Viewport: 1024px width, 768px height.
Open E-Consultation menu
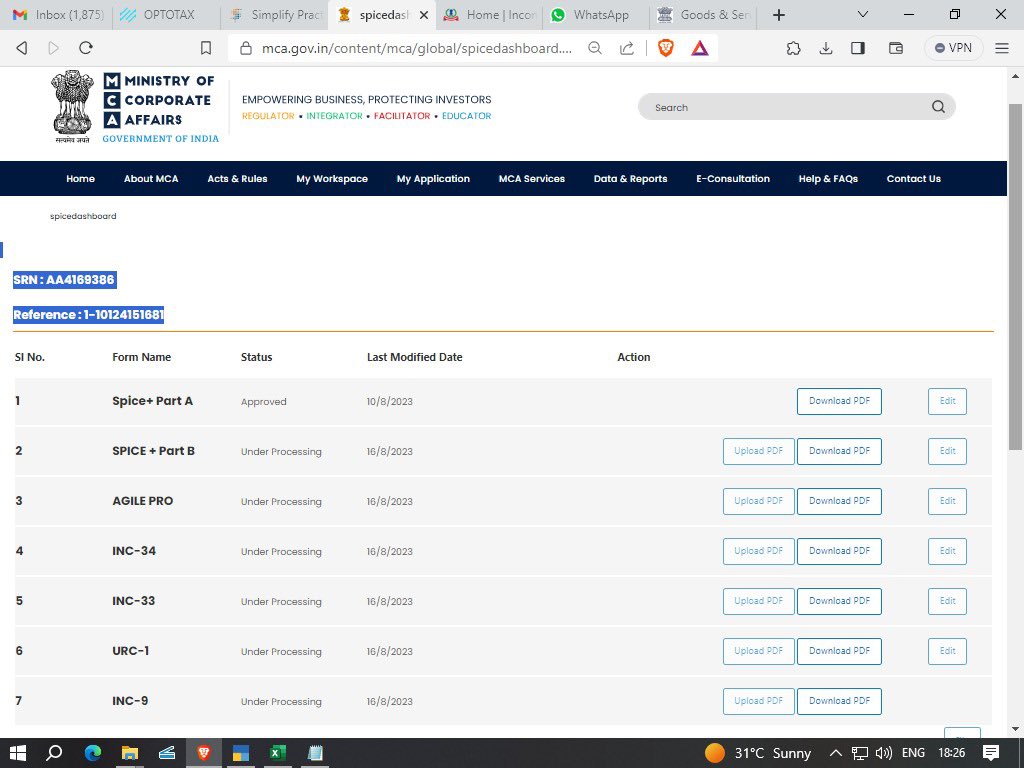pos(733,178)
